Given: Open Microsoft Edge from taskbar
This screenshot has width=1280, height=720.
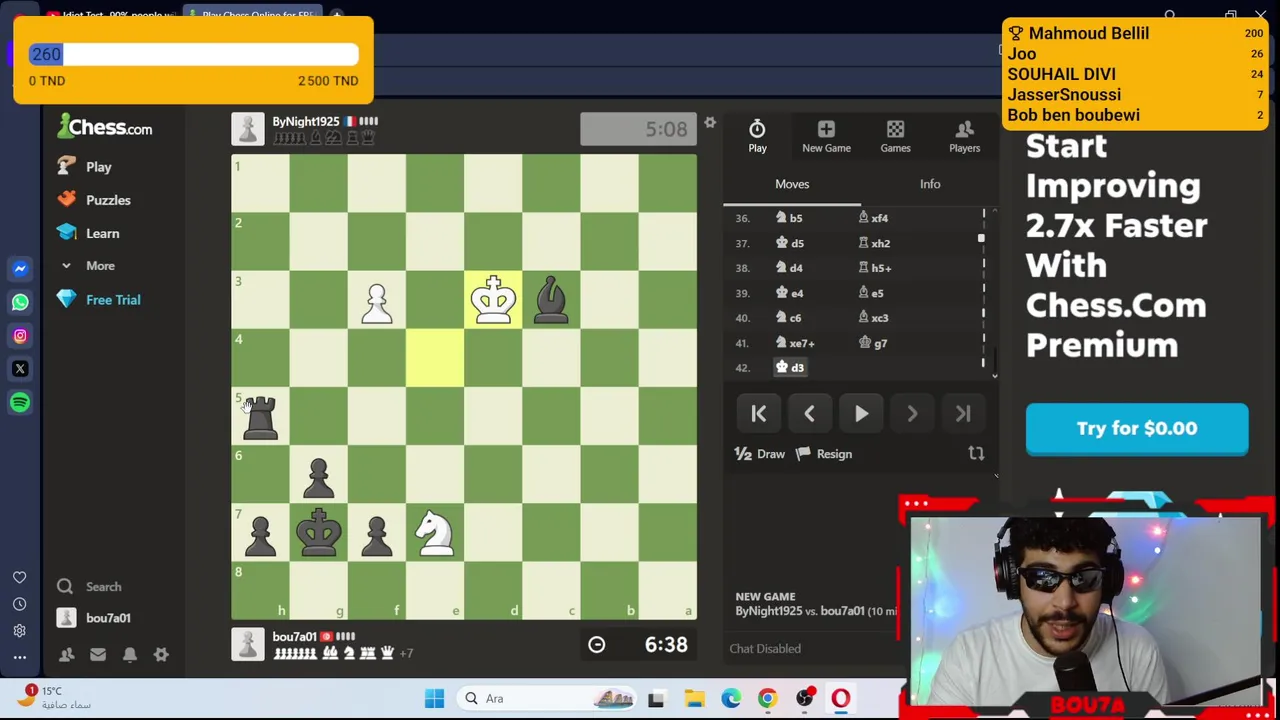Looking at the screenshot, I should pos(731,698).
